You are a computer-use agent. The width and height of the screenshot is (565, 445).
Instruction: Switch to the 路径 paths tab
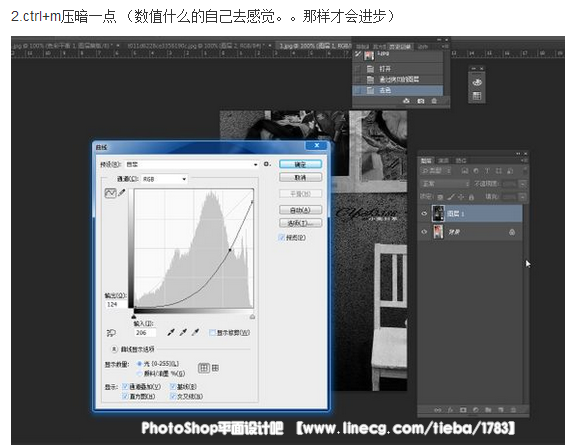[x=461, y=160]
